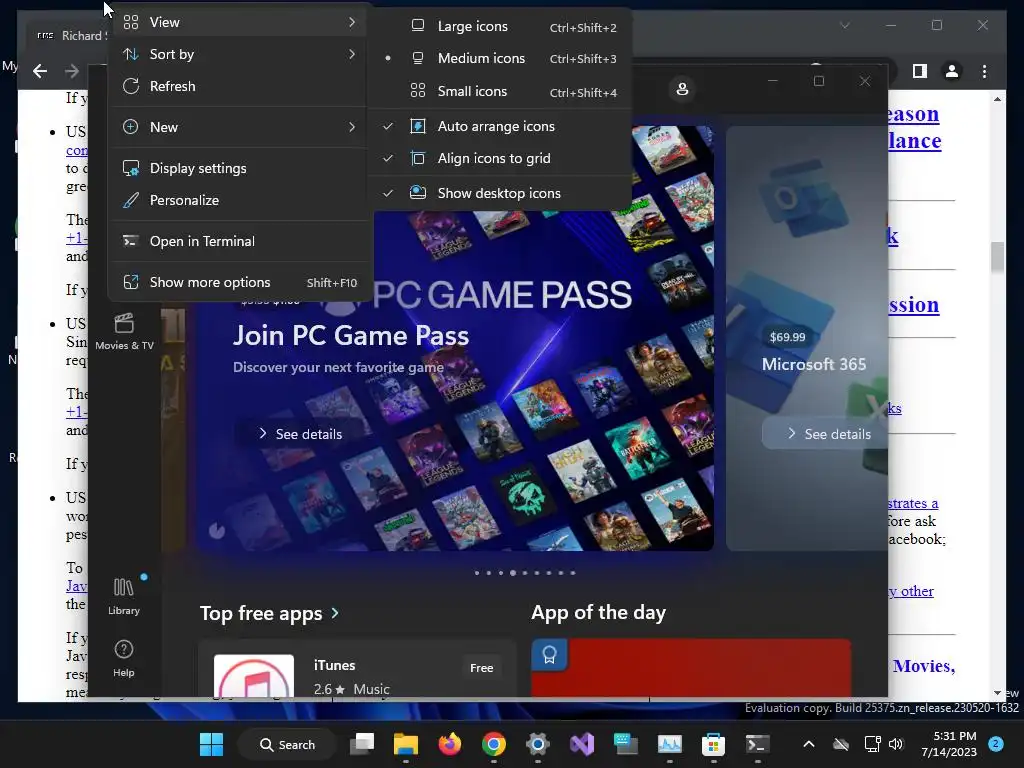Open Movies & TV in the Store sidebar
This screenshot has width=1024, height=768.
[x=124, y=332]
